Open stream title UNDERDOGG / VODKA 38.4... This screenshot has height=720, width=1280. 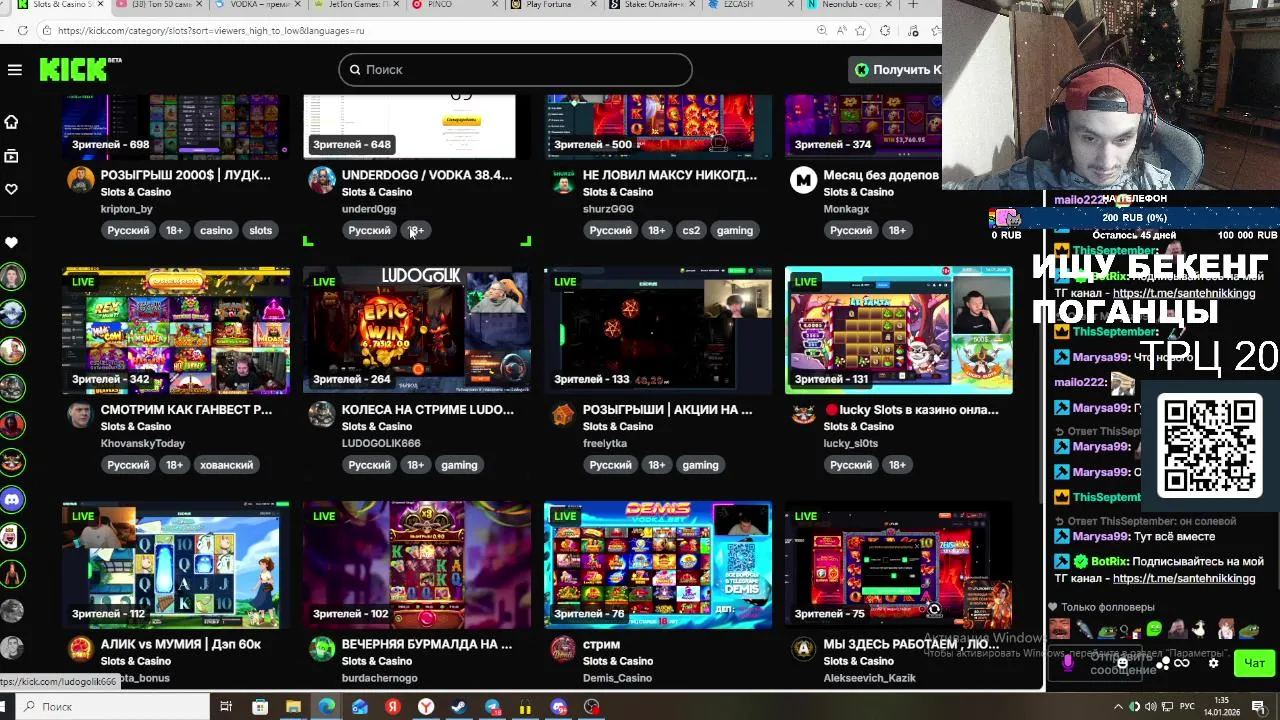(427, 175)
